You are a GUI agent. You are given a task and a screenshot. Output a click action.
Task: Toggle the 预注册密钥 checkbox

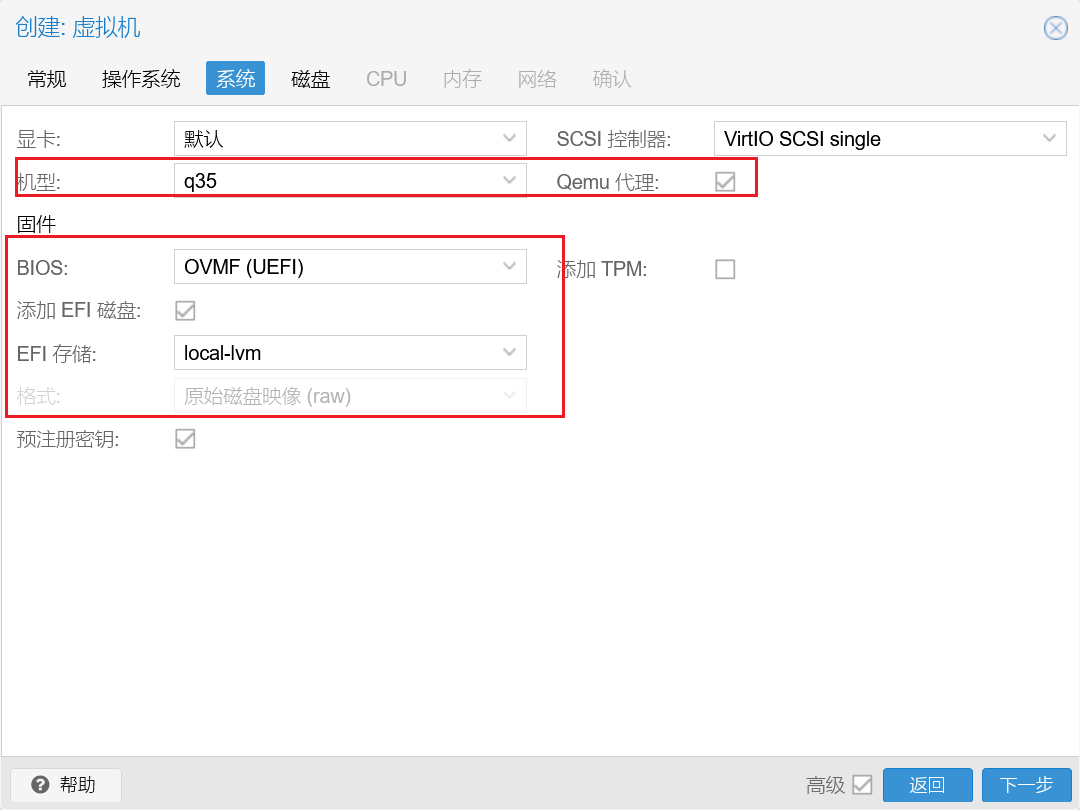185,439
